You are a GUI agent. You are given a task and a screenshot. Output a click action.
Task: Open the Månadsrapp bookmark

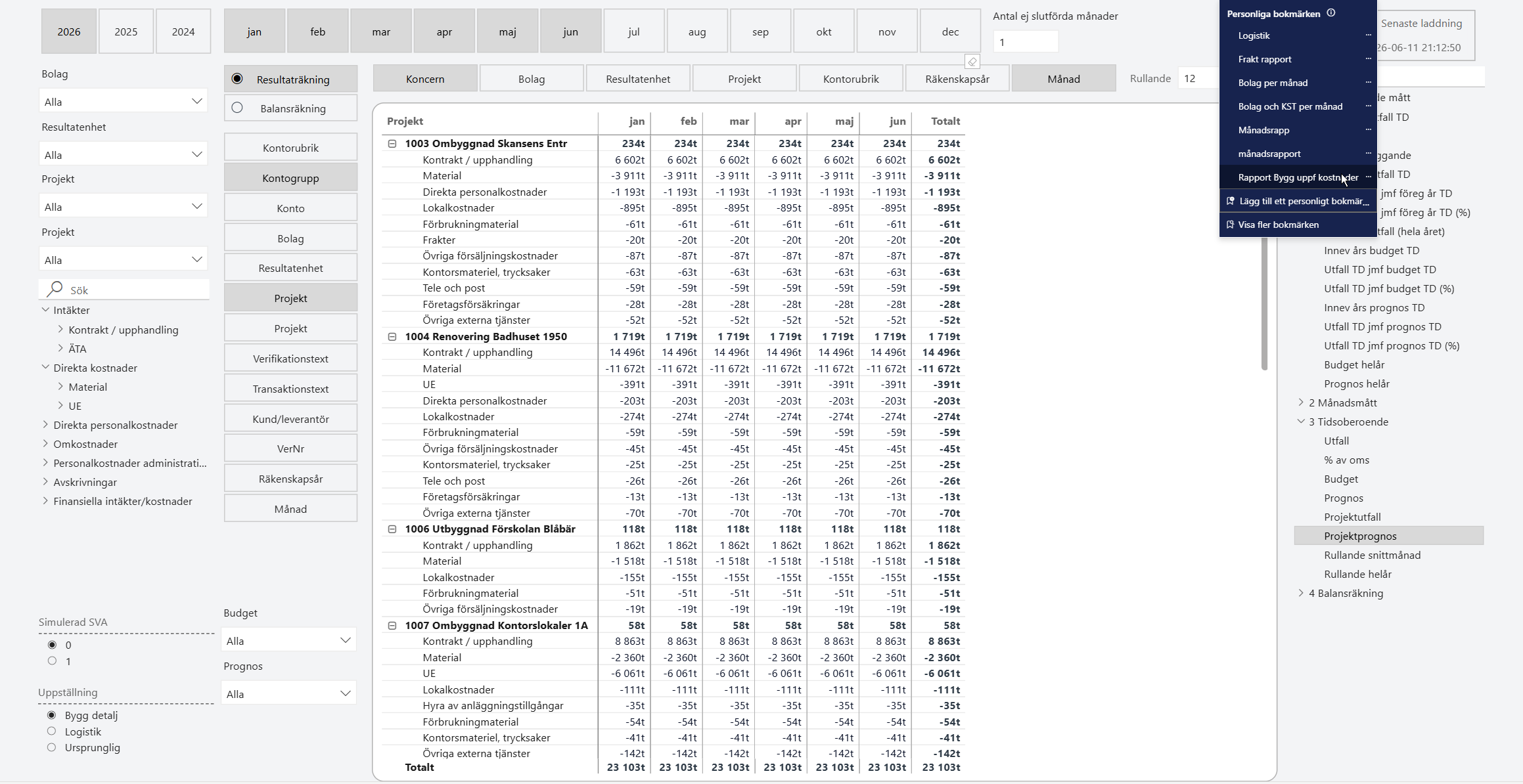coord(1263,130)
